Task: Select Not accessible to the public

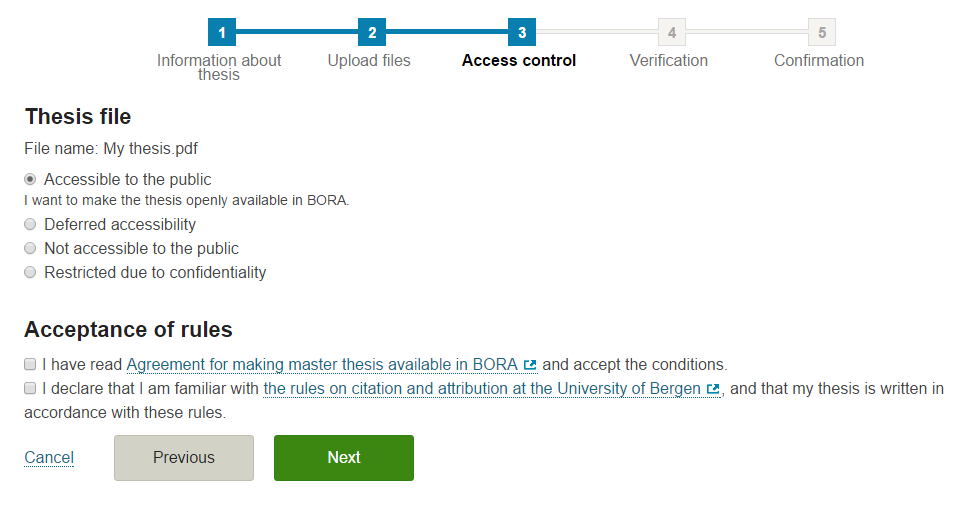Action: (x=30, y=248)
